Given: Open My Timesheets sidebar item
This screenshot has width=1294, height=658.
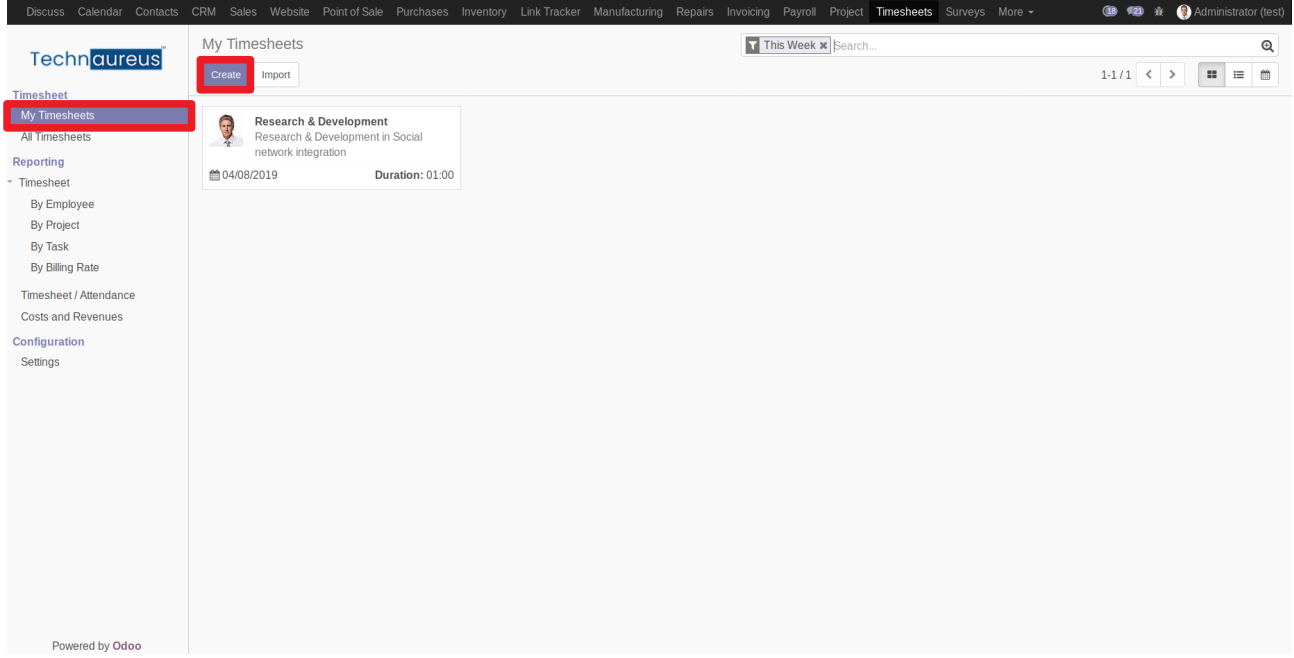Looking at the screenshot, I should click(x=98, y=116).
